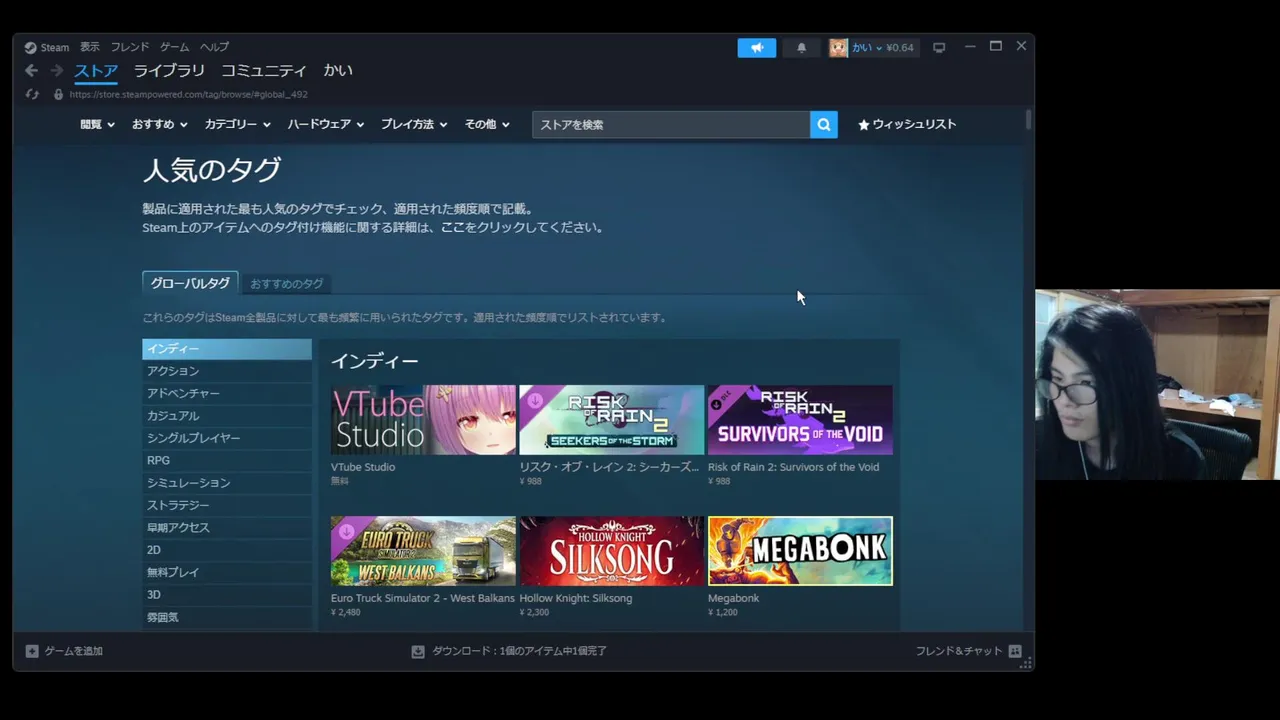
Task: Open notifications bell icon
Action: point(801,47)
